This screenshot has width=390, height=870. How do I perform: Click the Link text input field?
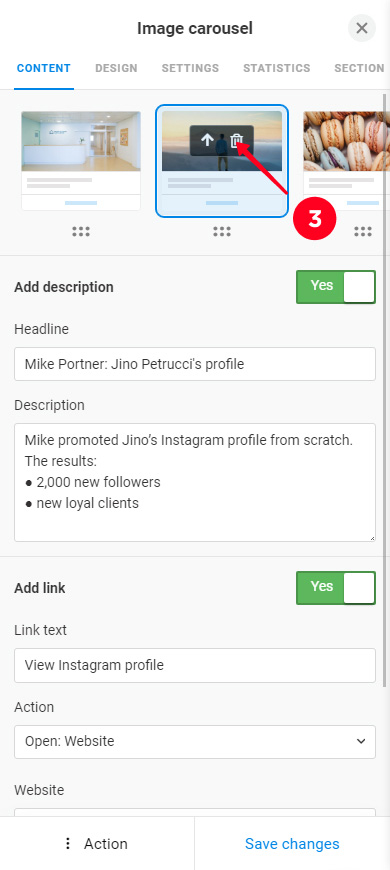point(195,665)
